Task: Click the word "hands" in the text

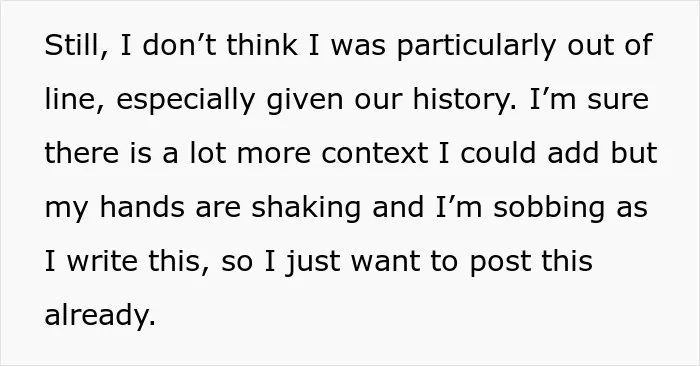Action: click(x=142, y=207)
